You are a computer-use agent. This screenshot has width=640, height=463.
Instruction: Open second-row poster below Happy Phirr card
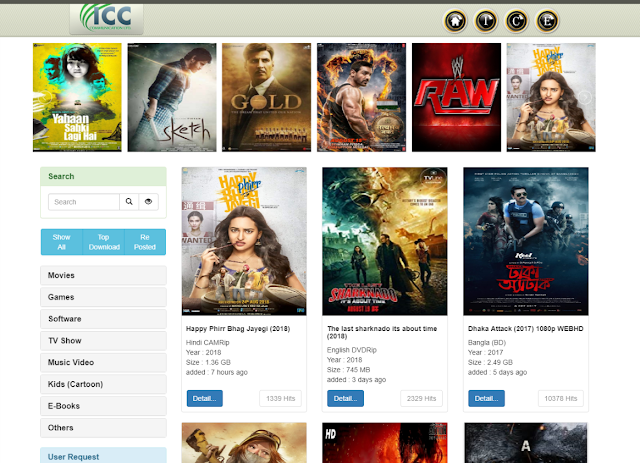click(x=244, y=443)
